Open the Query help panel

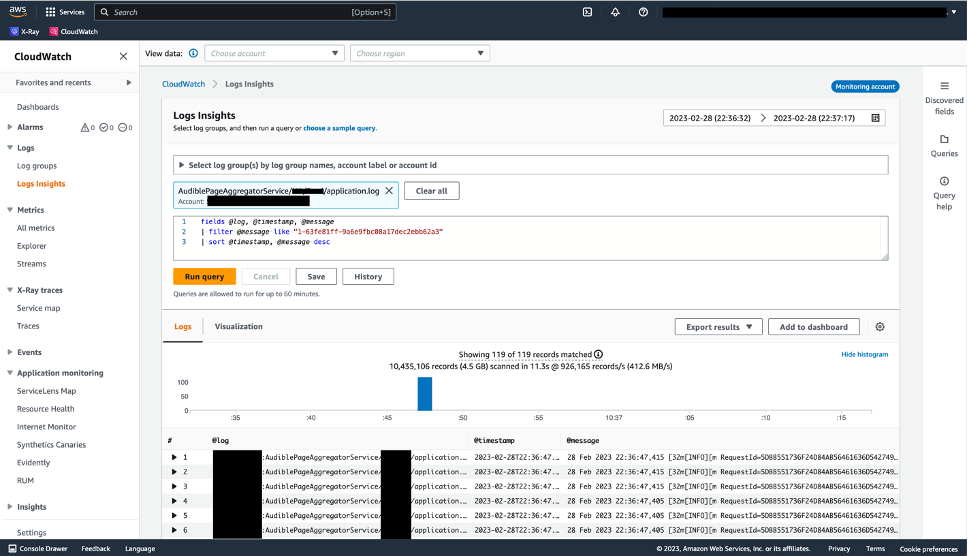click(x=944, y=193)
